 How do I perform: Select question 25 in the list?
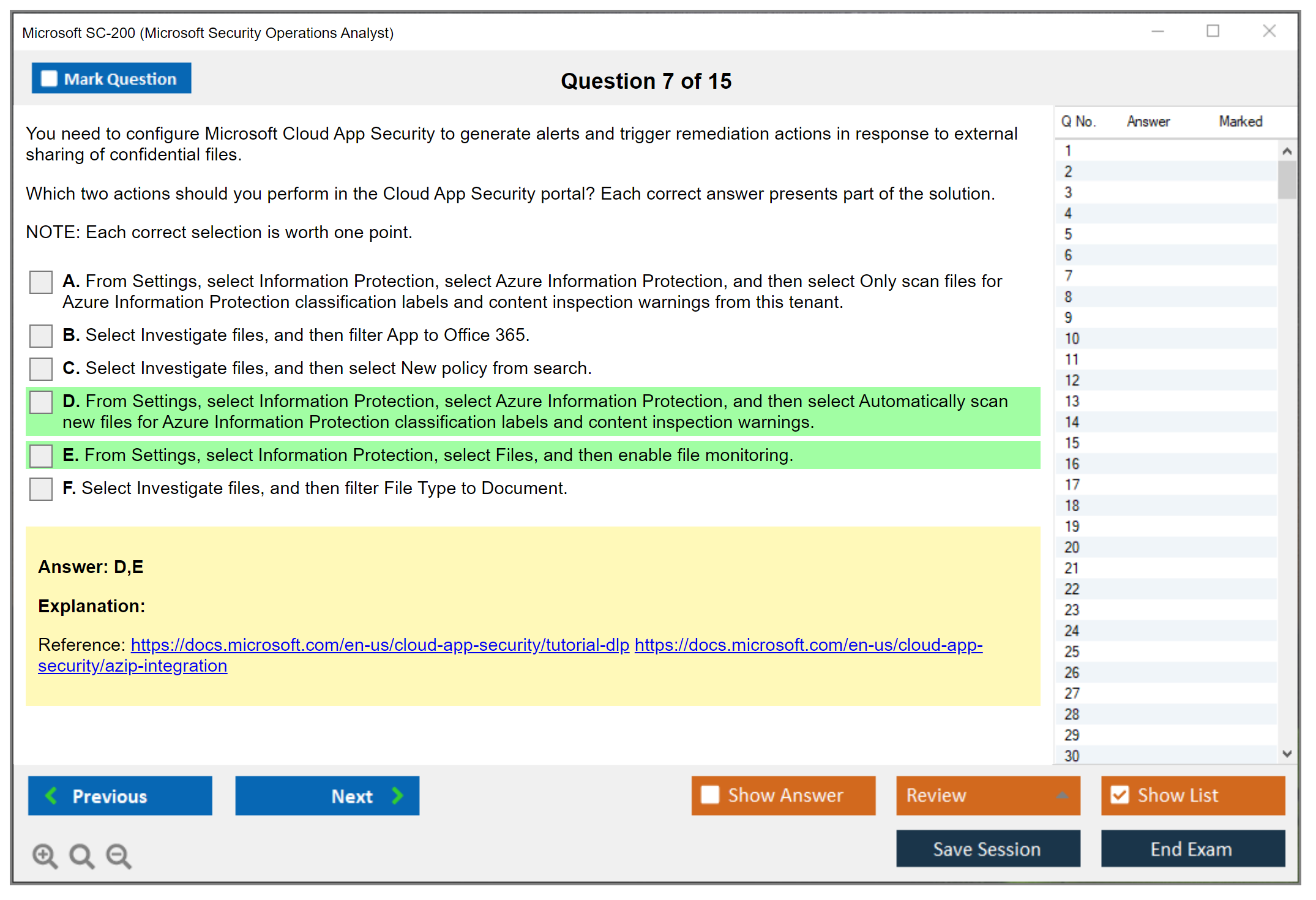[x=1072, y=651]
